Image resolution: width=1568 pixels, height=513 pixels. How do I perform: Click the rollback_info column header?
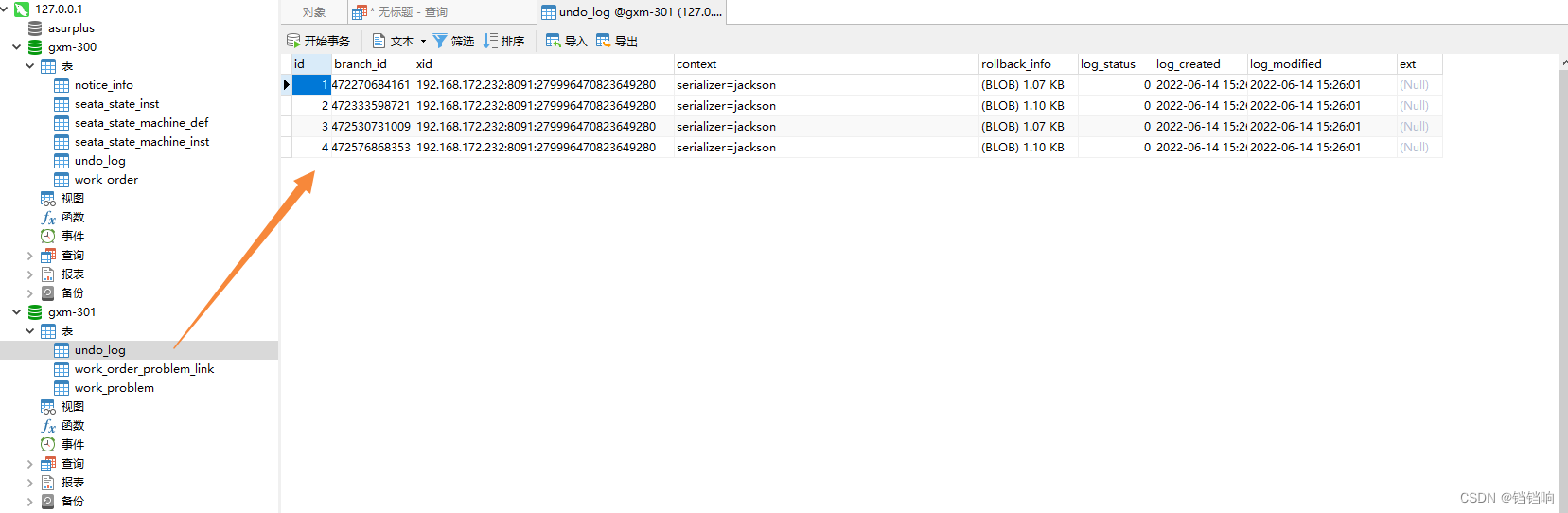tap(1029, 64)
